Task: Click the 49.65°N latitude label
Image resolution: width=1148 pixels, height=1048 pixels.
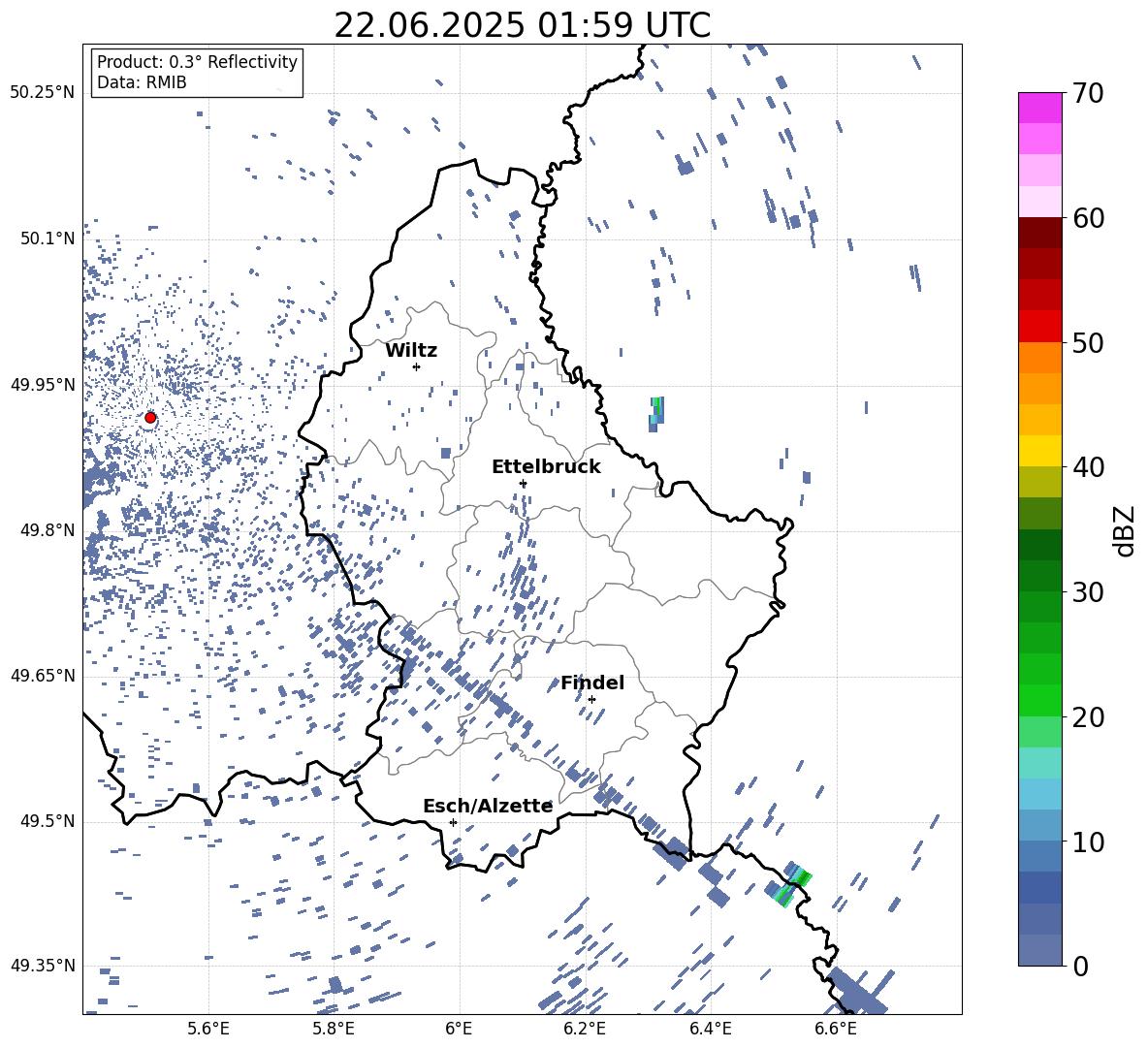Action: (x=43, y=676)
